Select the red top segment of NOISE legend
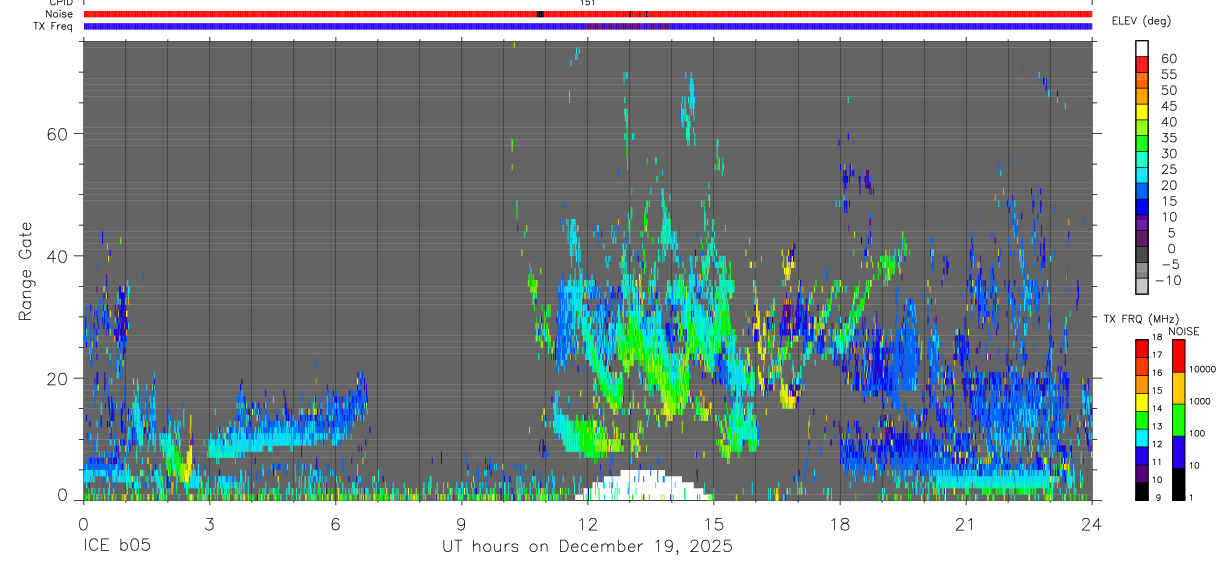The height and width of the screenshot is (567, 1228). 1178,354
